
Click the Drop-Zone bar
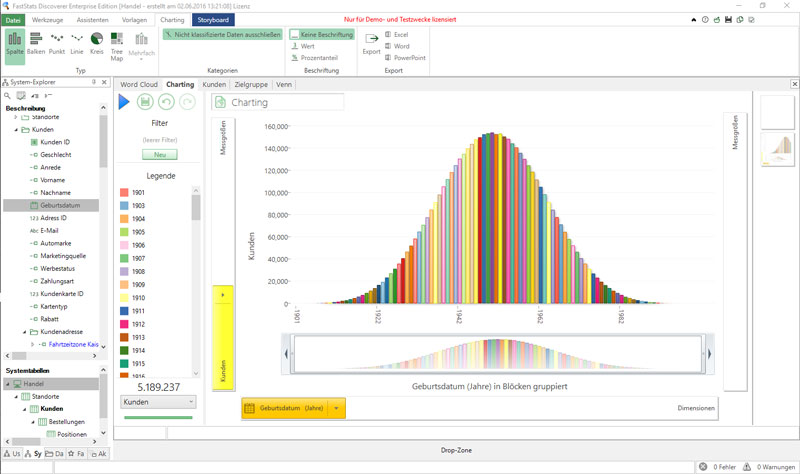click(x=456, y=451)
